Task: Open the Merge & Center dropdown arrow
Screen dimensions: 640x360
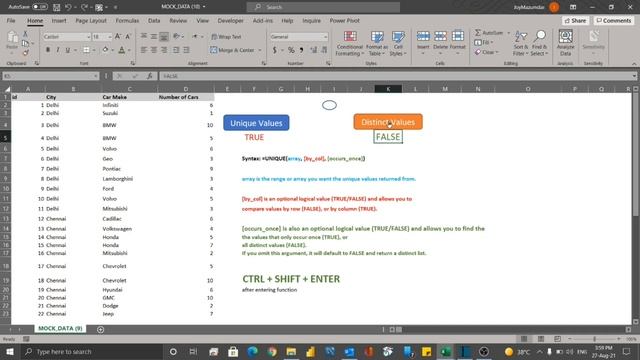Action: click(260, 50)
